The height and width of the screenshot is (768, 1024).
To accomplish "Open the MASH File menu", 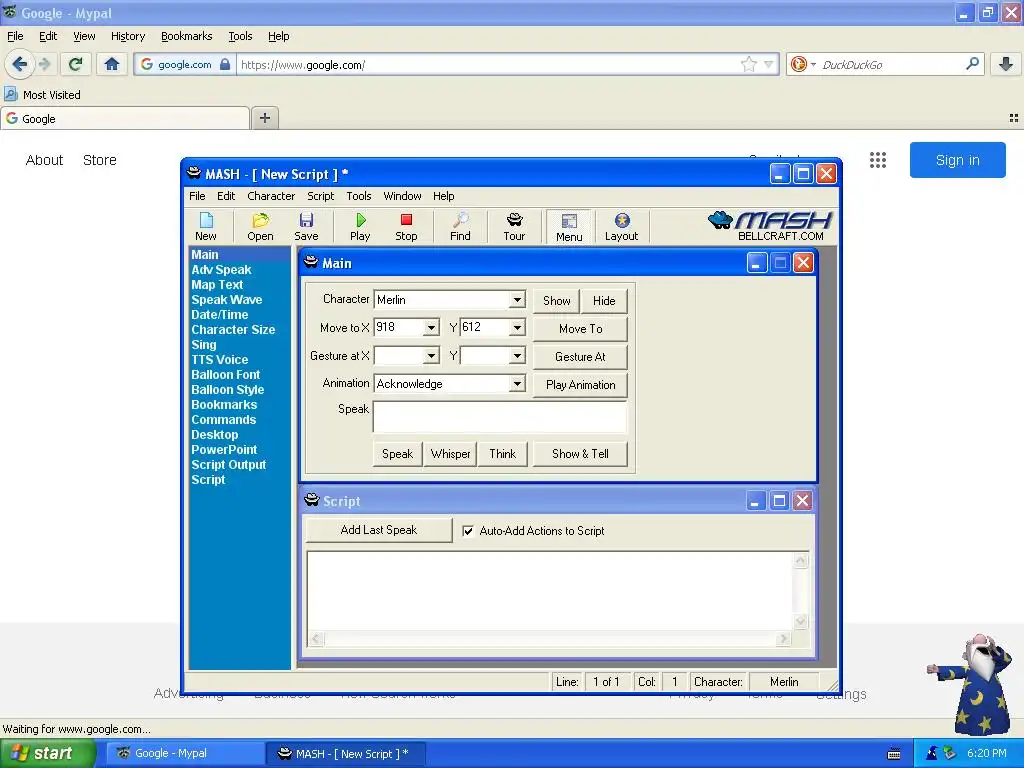I will pos(197,196).
